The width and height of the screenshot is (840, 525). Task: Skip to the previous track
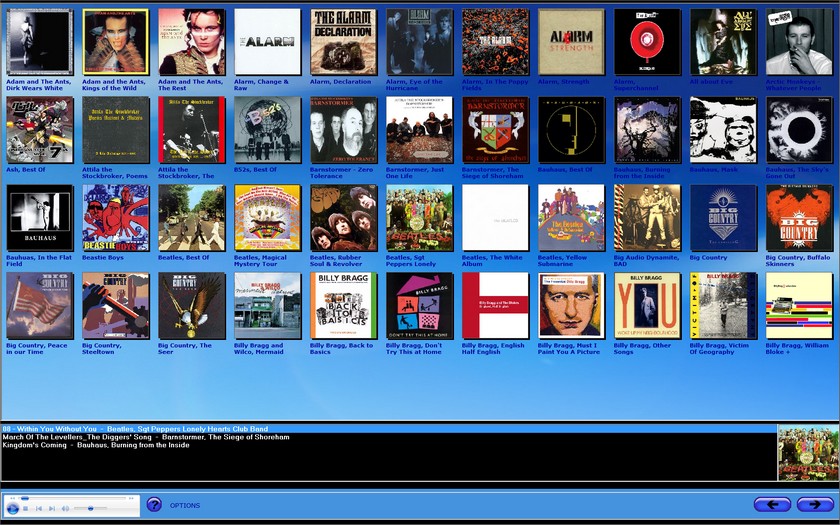coord(39,508)
